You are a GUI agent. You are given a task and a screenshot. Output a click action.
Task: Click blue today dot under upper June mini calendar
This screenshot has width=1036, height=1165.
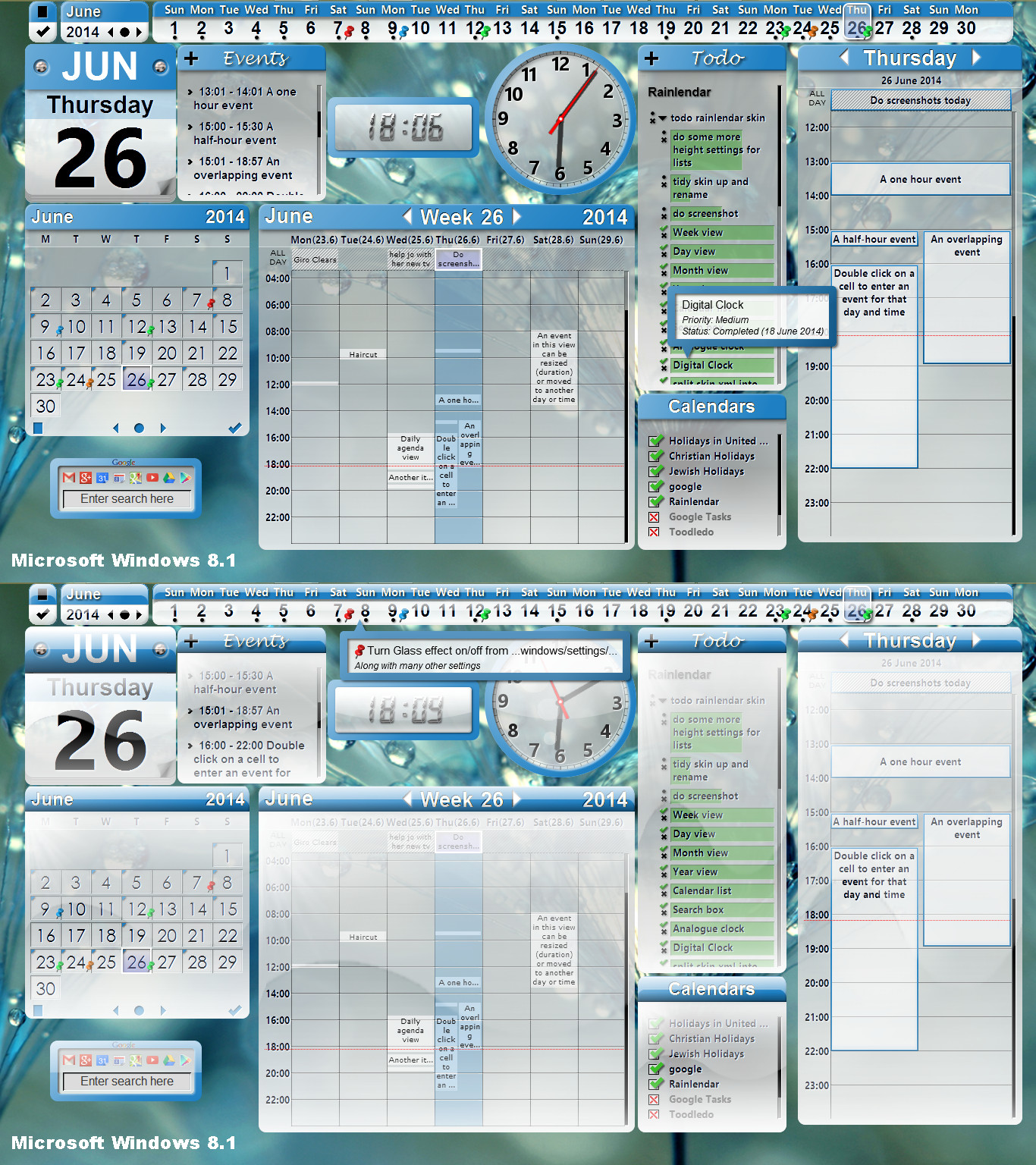139,429
